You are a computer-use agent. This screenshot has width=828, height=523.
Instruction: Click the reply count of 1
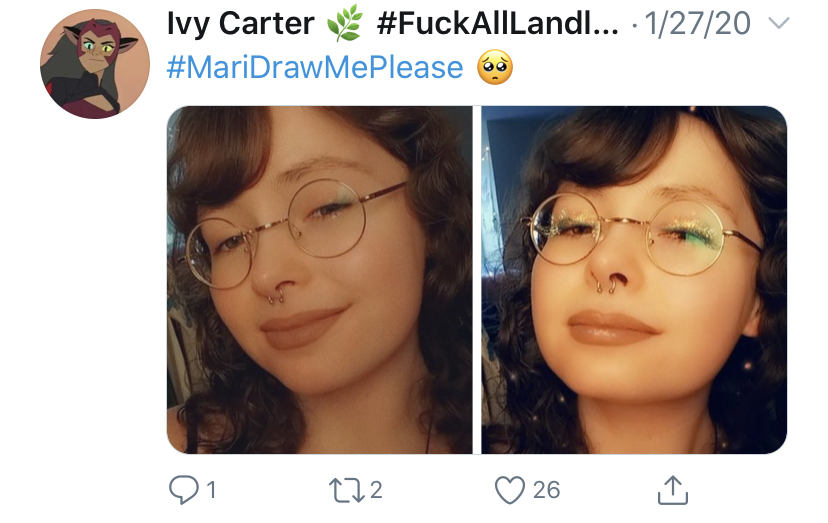[211, 490]
